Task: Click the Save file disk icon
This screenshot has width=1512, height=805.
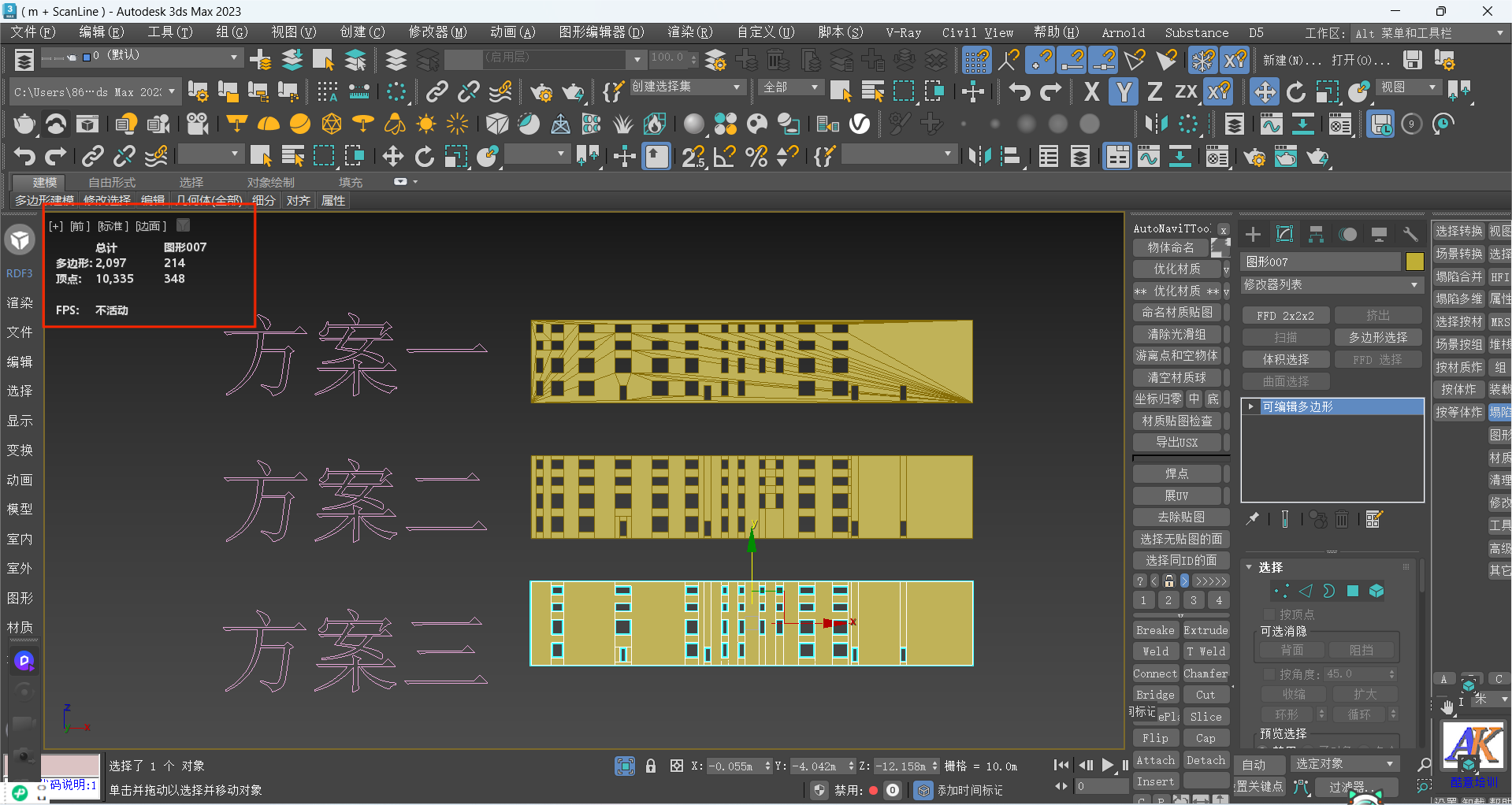Action: point(1413,60)
